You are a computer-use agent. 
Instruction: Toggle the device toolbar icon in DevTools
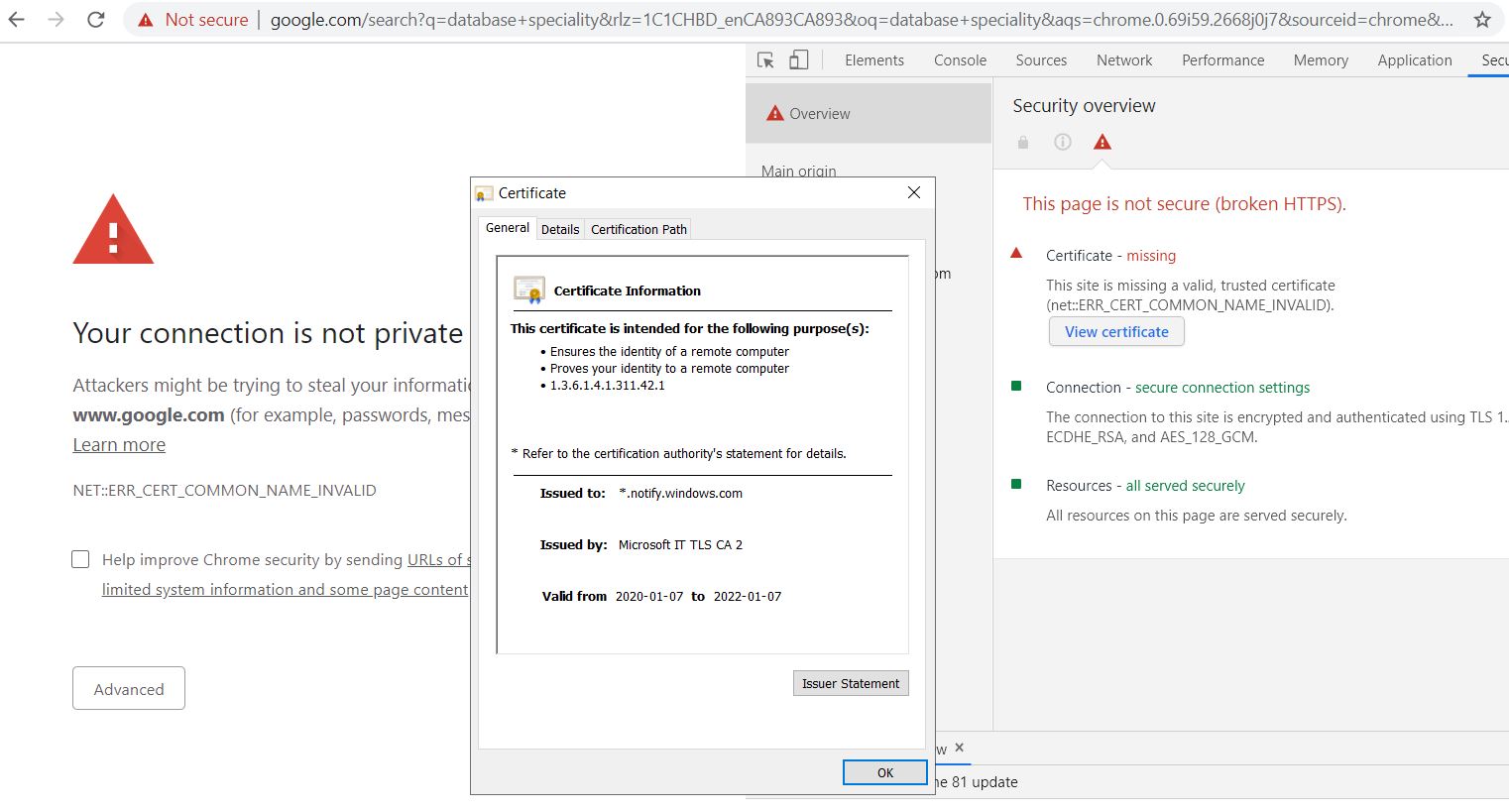[798, 60]
